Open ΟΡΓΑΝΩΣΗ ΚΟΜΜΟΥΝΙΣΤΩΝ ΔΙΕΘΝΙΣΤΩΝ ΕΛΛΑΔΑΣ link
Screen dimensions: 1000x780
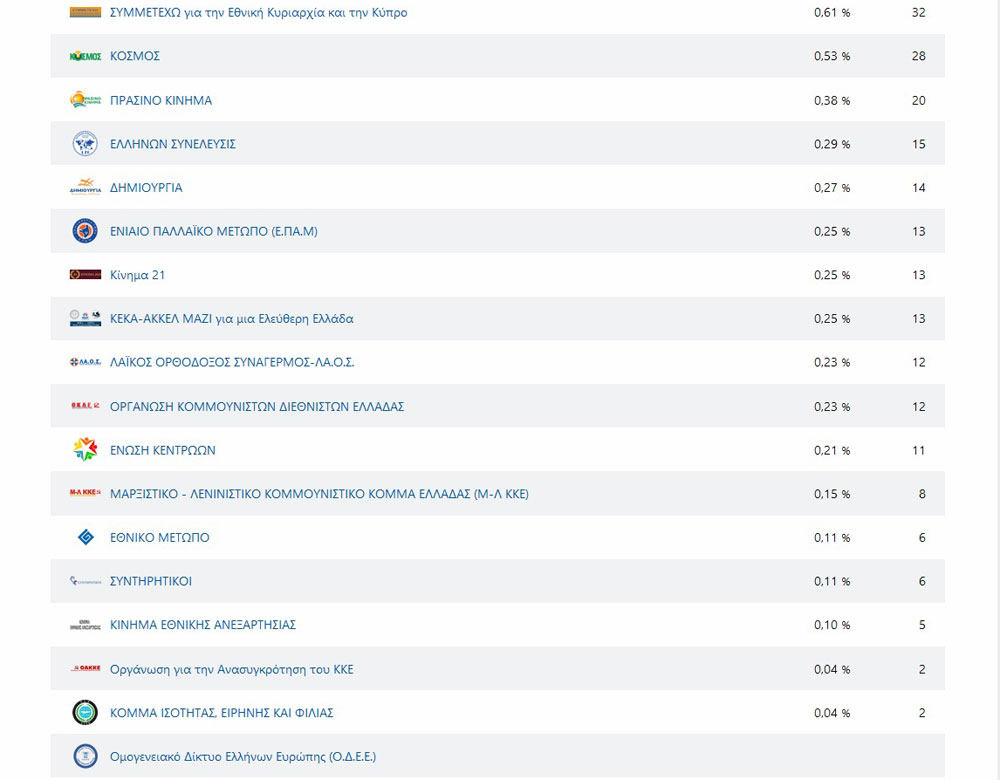(x=257, y=407)
